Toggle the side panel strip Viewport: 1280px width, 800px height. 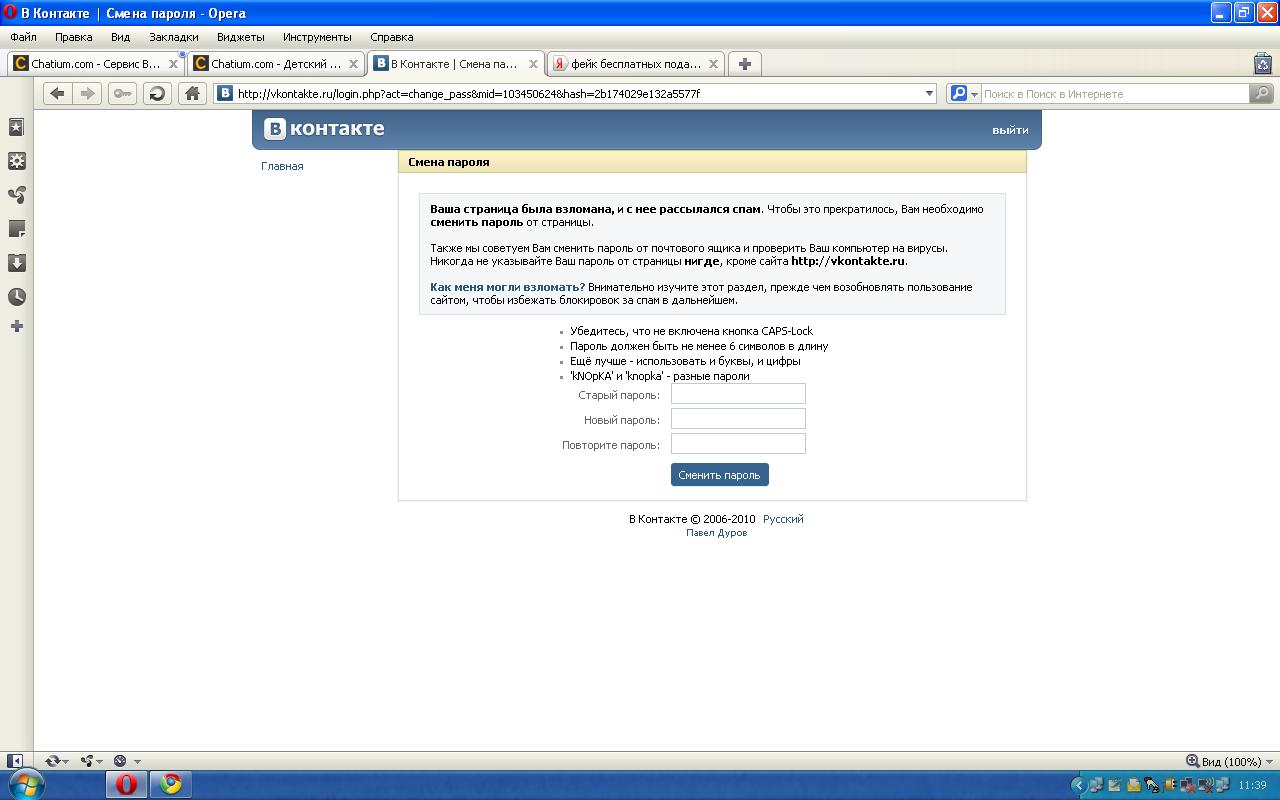(x=15, y=761)
